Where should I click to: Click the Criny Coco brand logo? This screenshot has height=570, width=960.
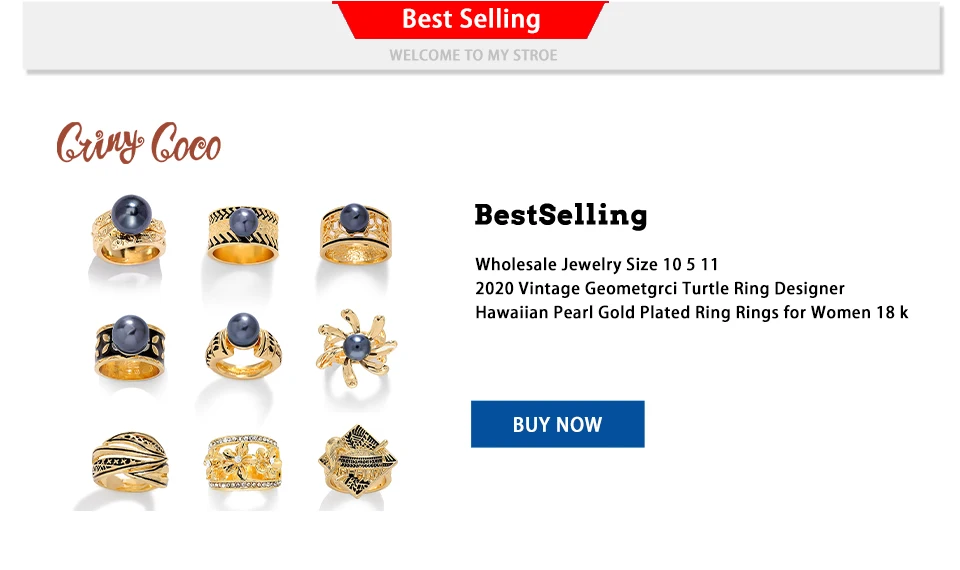[138, 143]
